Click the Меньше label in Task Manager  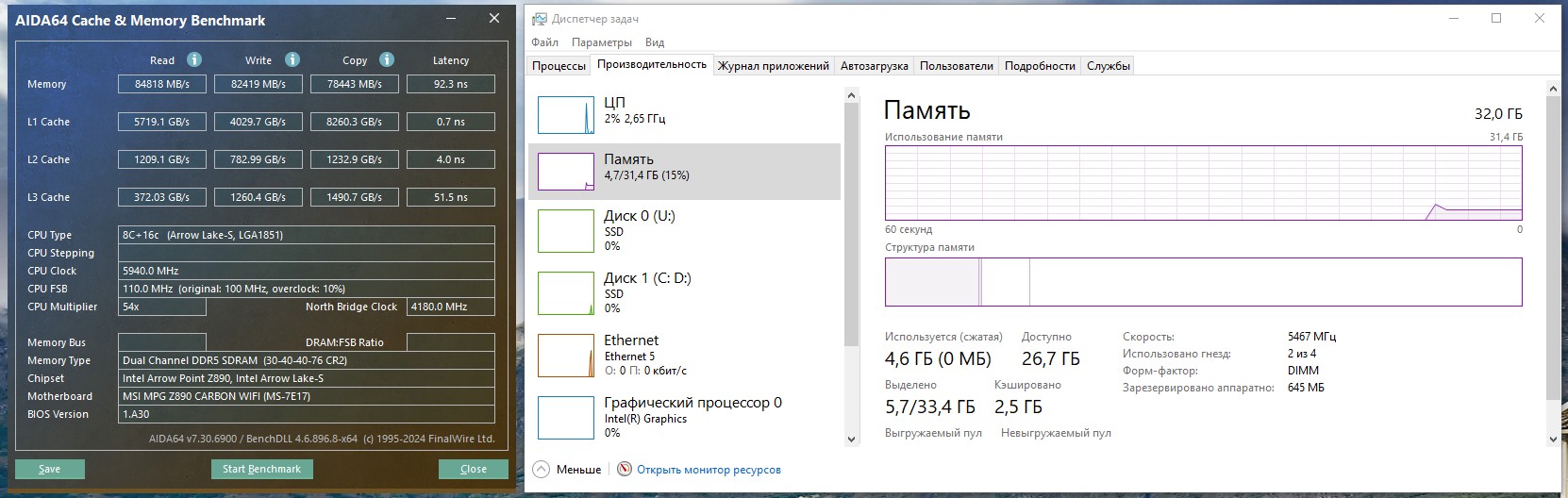(578, 470)
